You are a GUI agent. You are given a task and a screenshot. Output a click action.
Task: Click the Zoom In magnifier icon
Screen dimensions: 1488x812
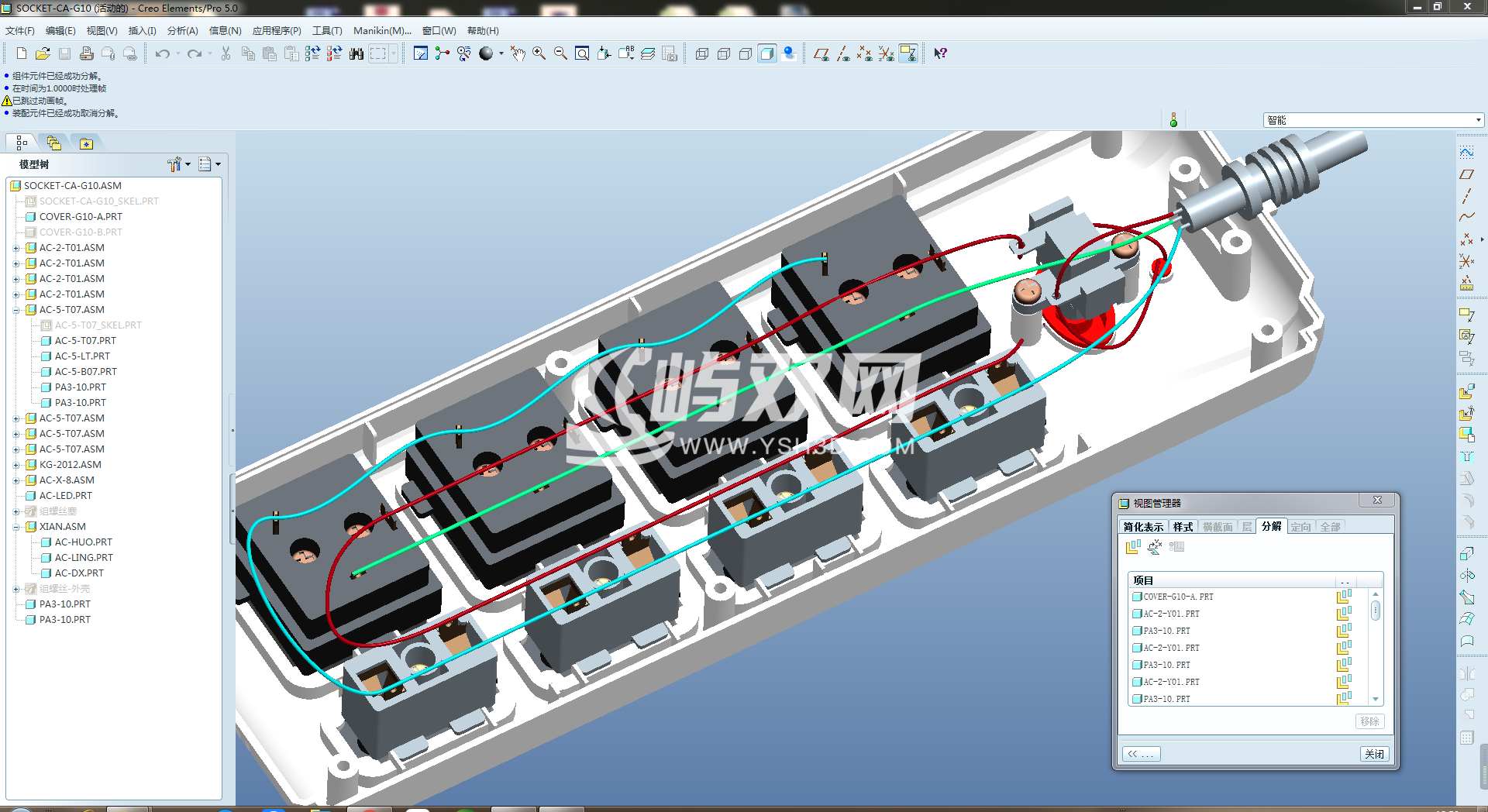pyautogui.click(x=539, y=53)
